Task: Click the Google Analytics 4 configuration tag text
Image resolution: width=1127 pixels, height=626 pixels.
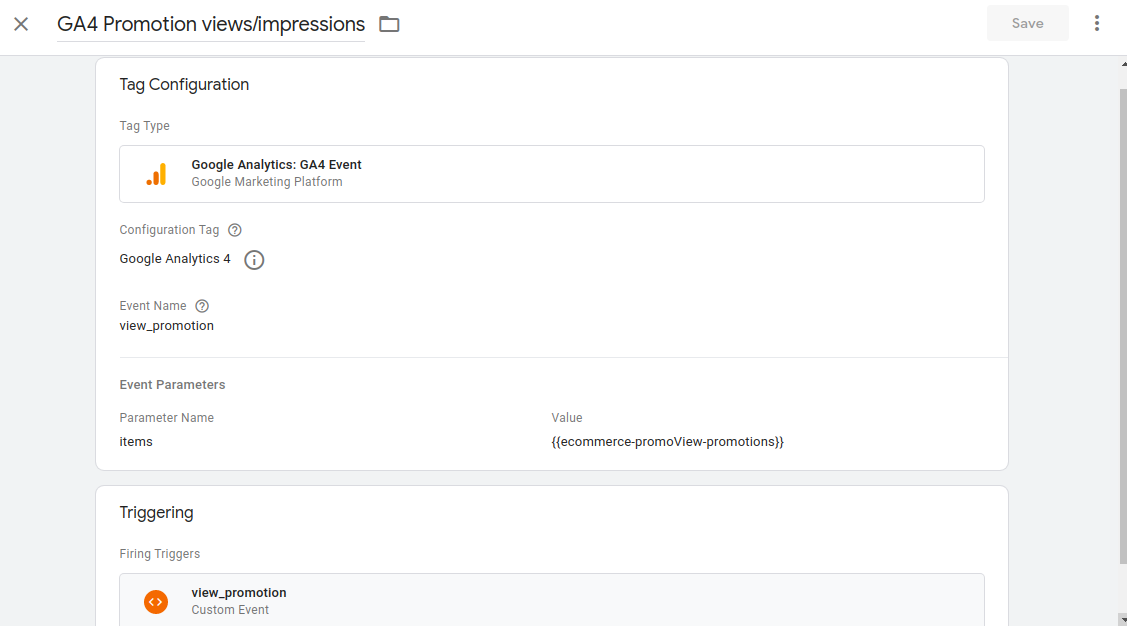Action: (x=175, y=259)
